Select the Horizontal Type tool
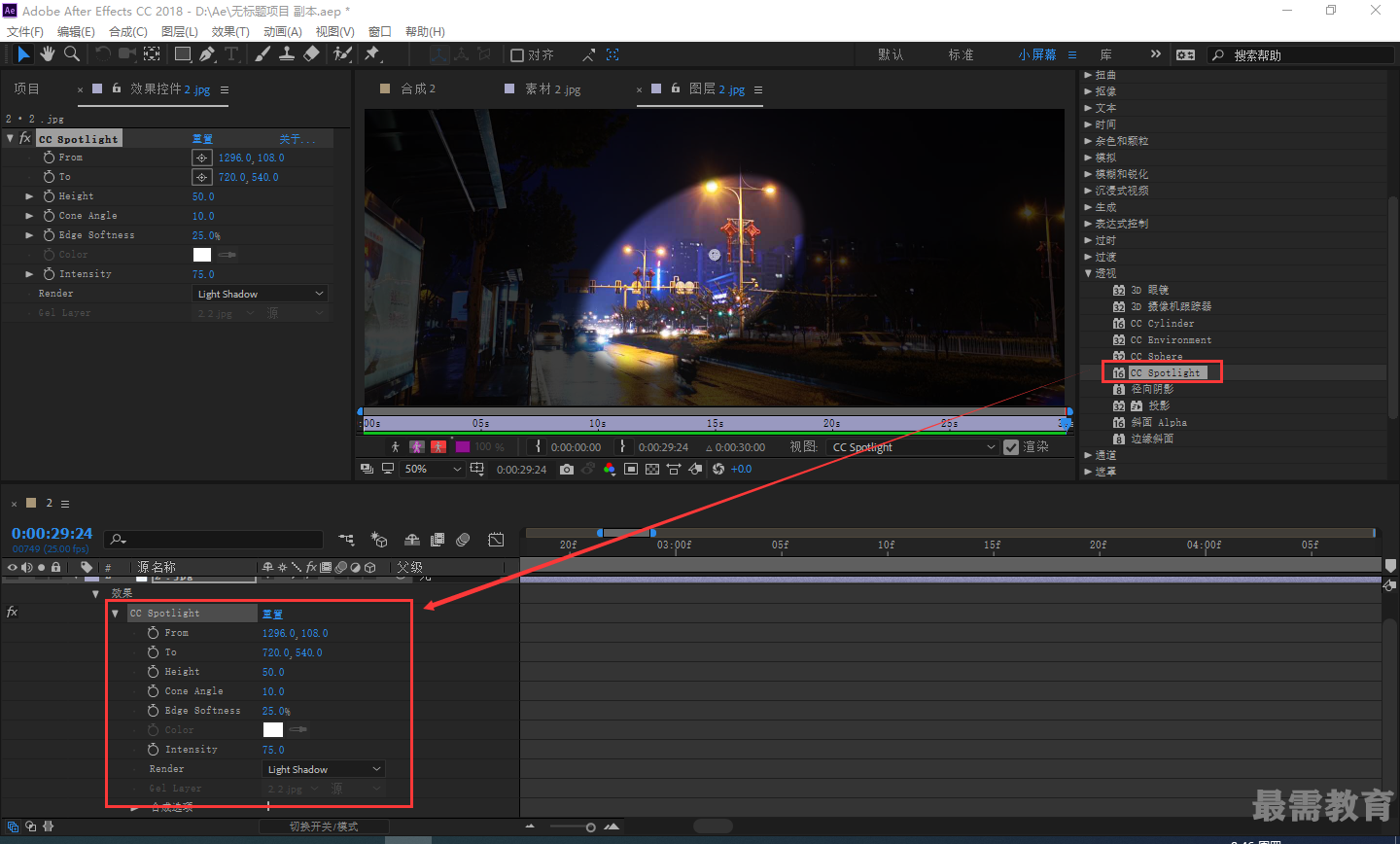Image resolution: width=1400 pixels, height=844 pixels. (x=231, y=54)
